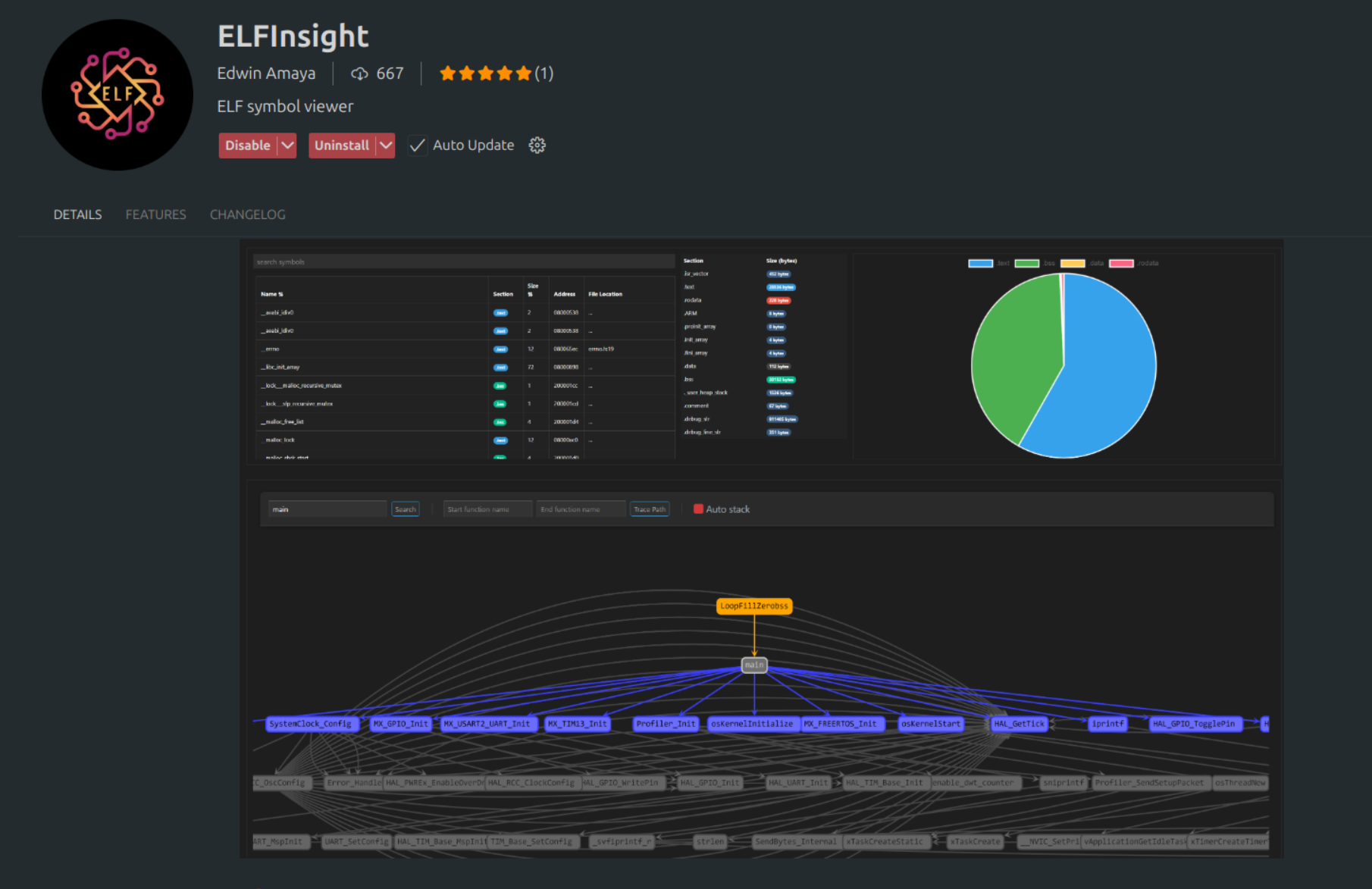Click the green .bss legend swatch
Screen dimensions: 1372x889
[x=1026, y=264]
